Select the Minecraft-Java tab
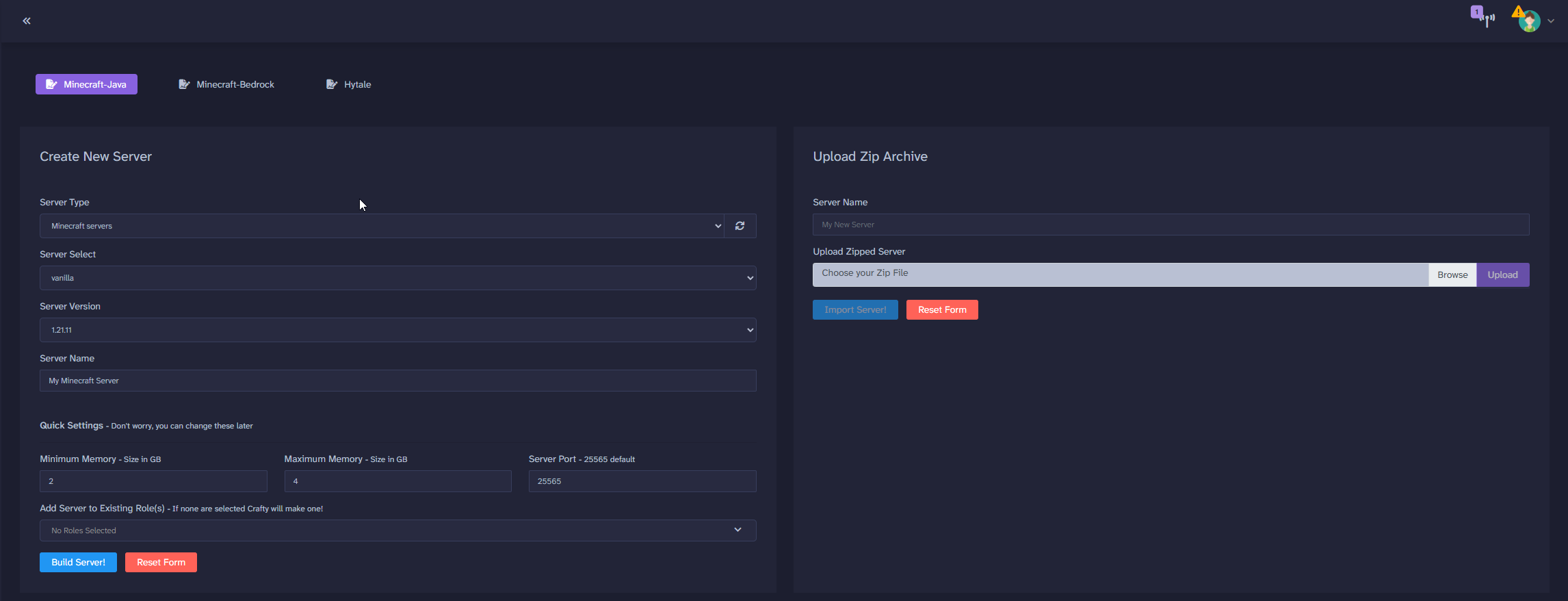The image size is (1568, 601). coord(86,84)
